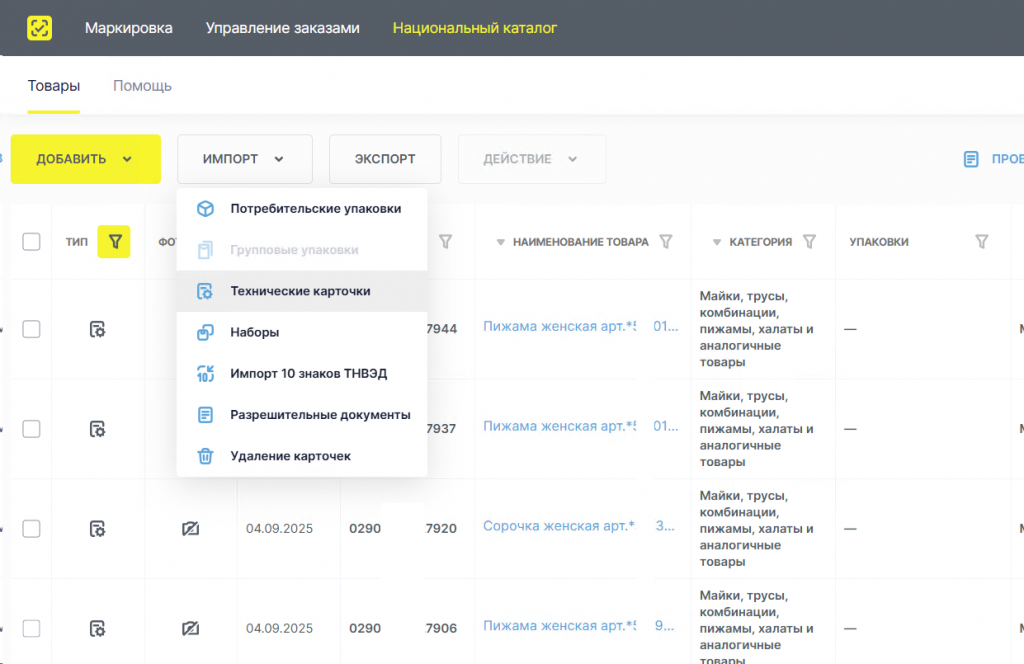1024x664 pixels.
Task: Click filter icon next to НАИМЕНОВАНИЕ ТОВАРА
Action: [x=666, y=241]
